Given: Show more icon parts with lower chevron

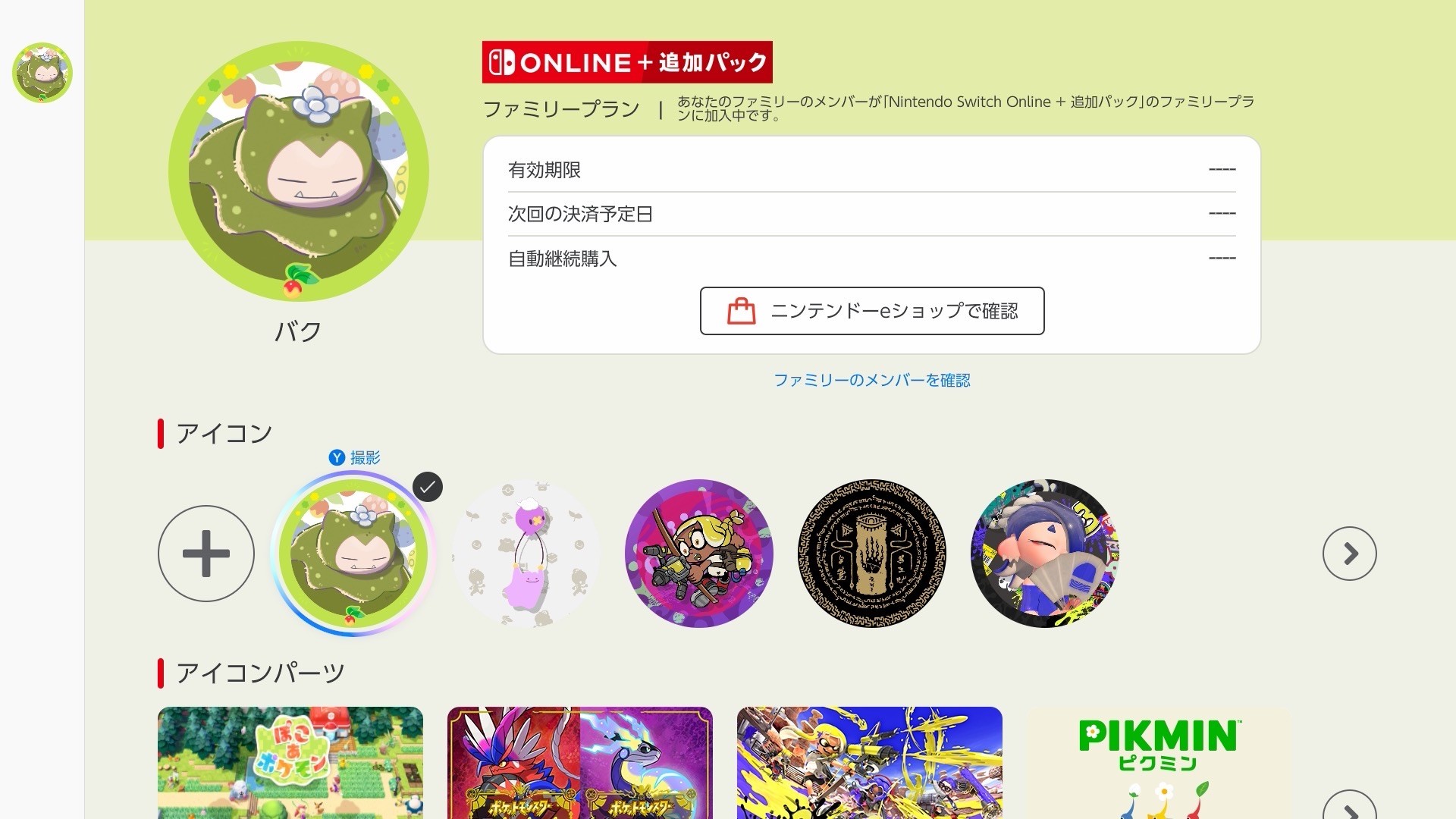Looking at the screenshot, I should [1350, 807].
